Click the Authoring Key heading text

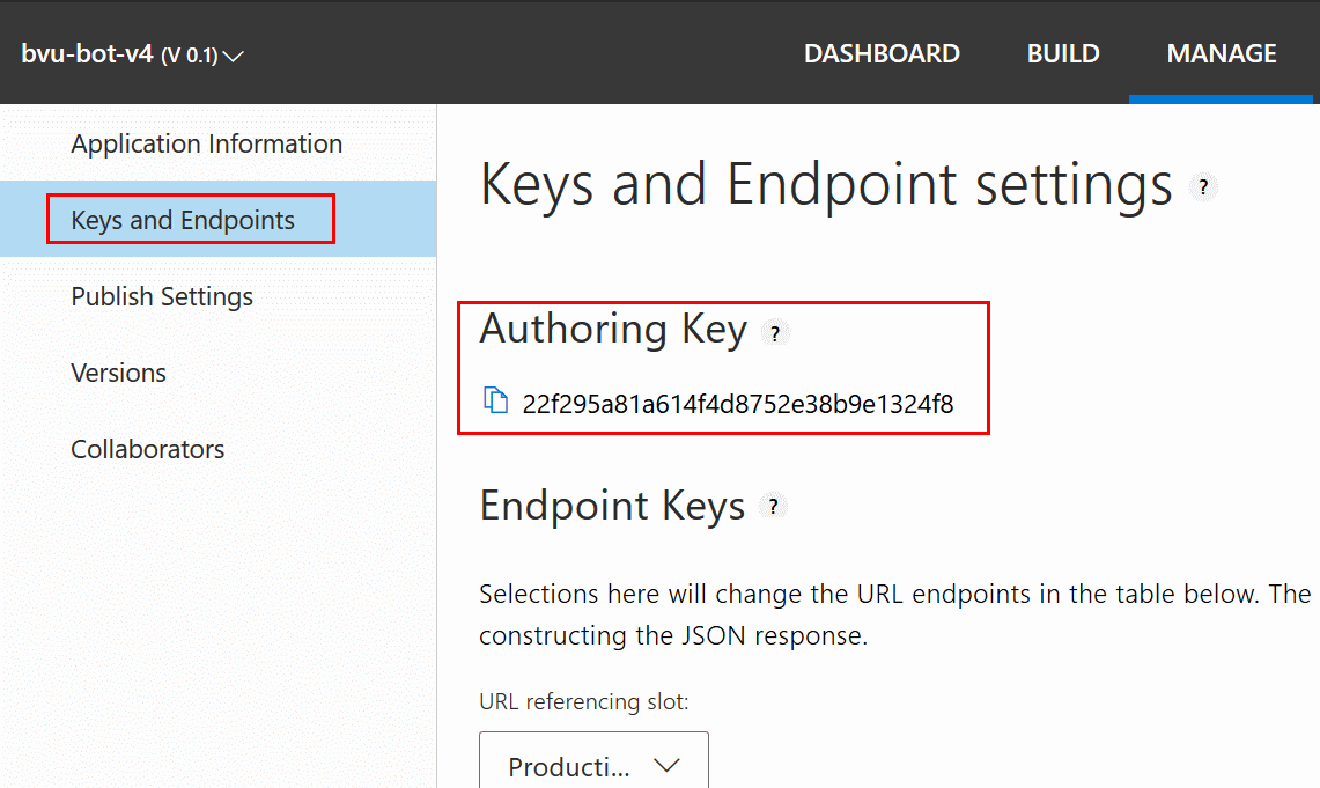click(x=612, y=329)
